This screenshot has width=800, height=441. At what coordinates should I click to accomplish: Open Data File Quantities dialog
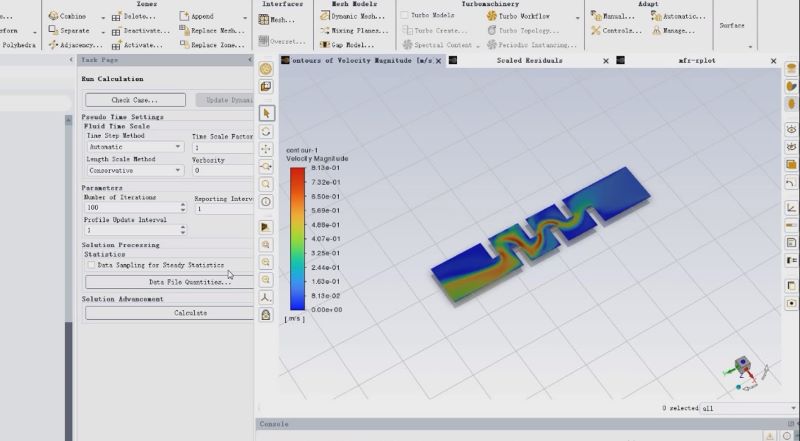169,282
